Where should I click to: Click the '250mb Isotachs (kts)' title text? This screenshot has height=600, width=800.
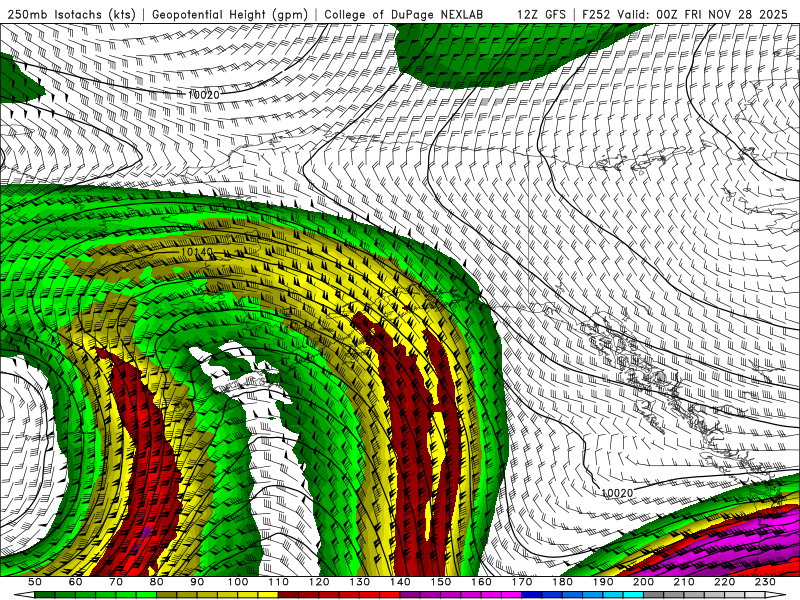point(71,14)
